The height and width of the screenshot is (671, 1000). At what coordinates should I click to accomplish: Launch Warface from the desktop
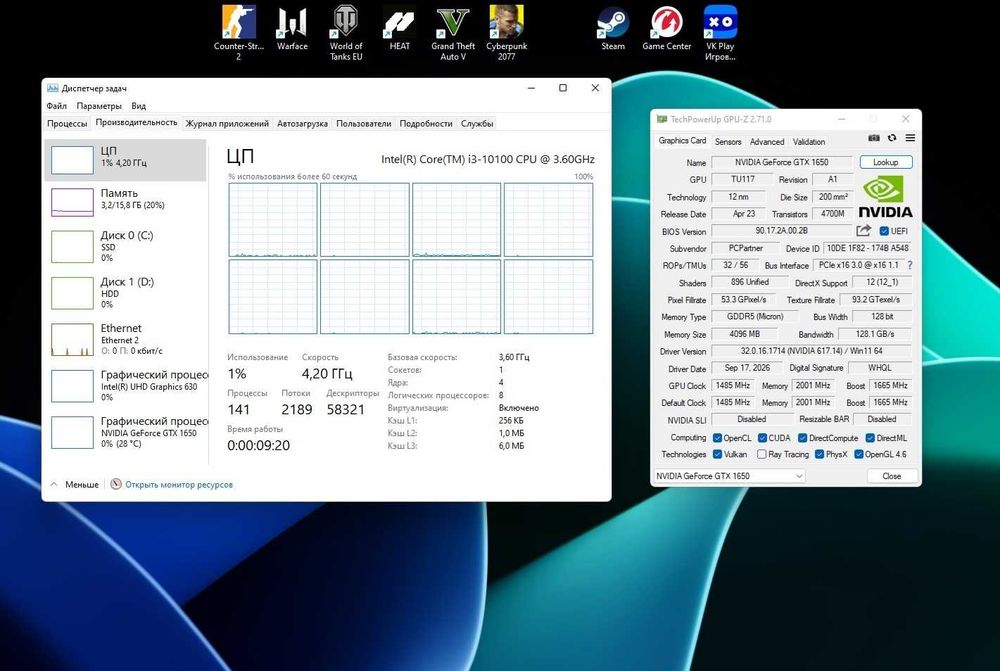(292, 28)
